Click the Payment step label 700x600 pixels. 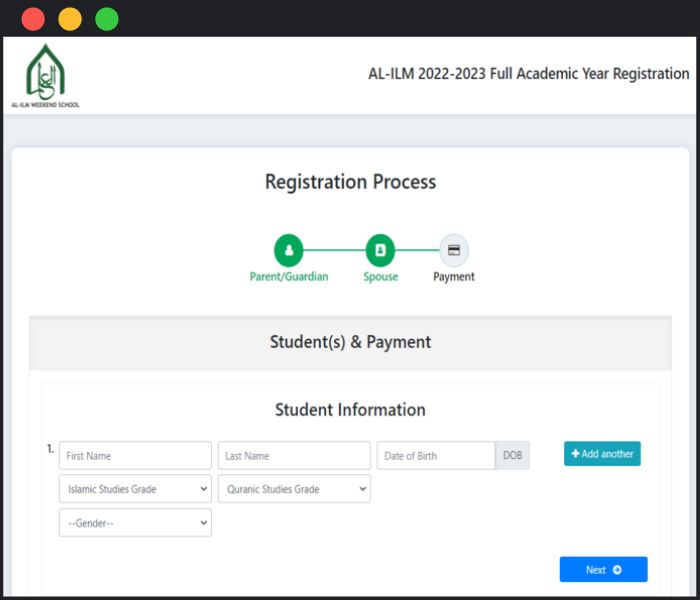[453, 277]
